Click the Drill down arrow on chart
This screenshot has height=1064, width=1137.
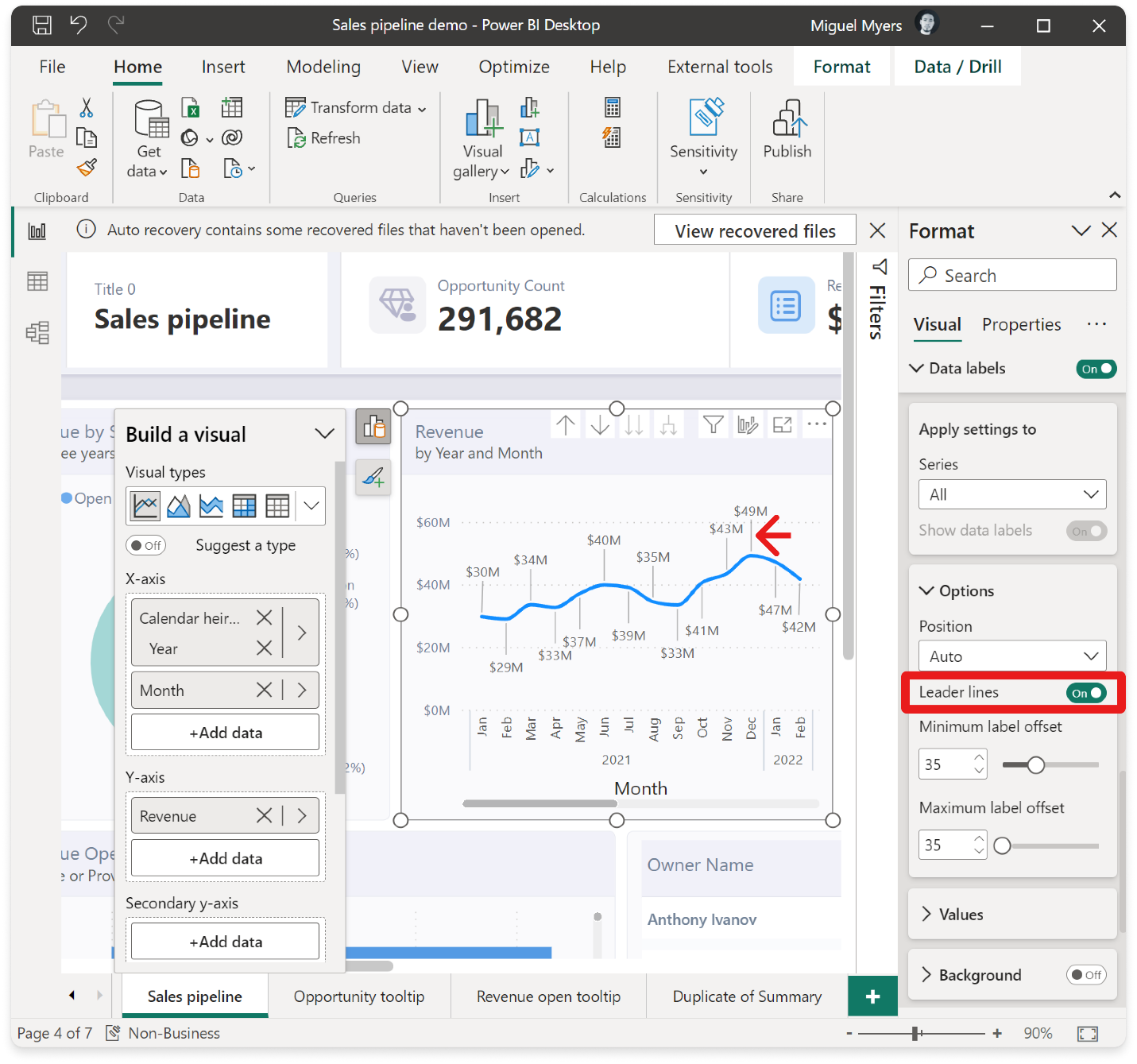pos(601,426)
